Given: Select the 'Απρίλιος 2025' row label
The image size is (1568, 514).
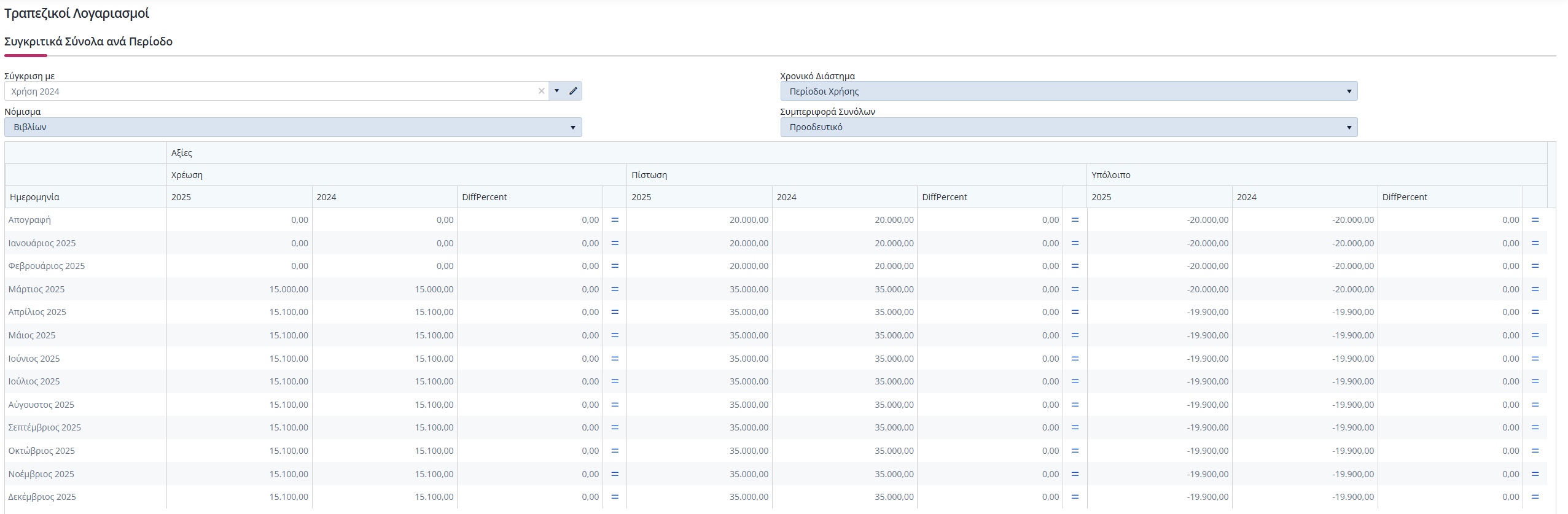Looking at the screenshot, I should (x=37, y=312).
